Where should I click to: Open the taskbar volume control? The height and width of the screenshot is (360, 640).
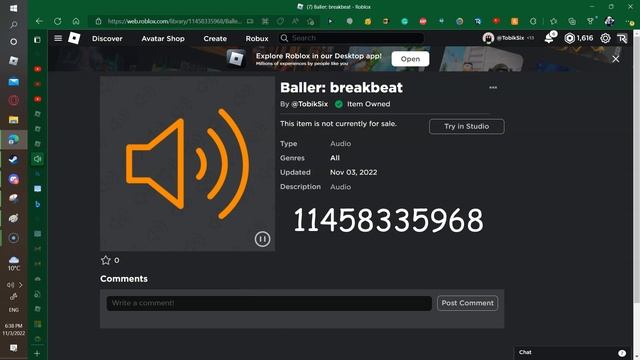[10, 285]
